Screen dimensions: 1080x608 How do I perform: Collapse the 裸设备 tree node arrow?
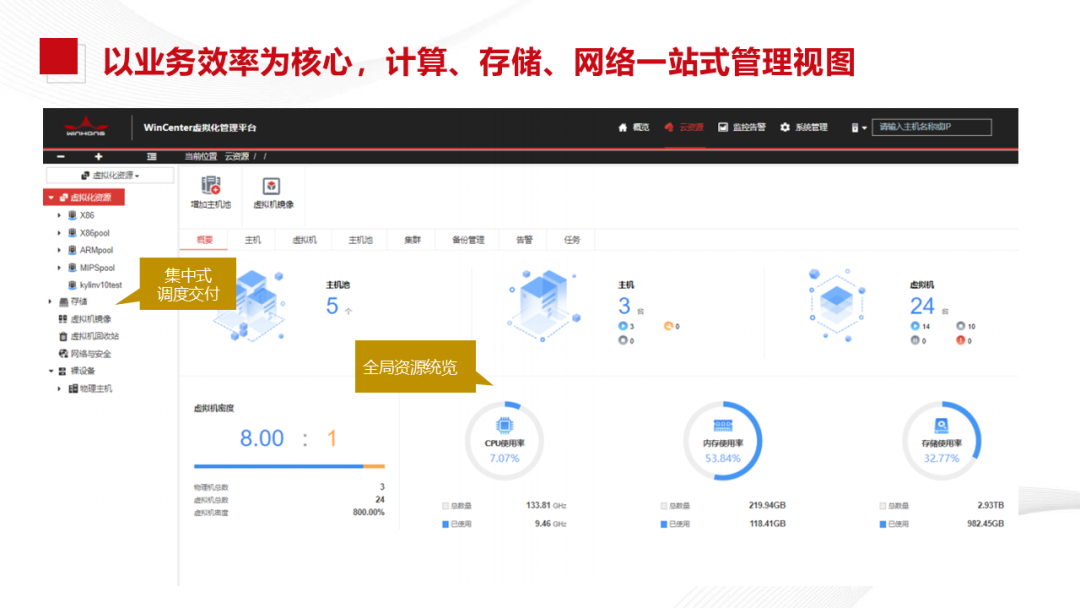click(50, 371)
